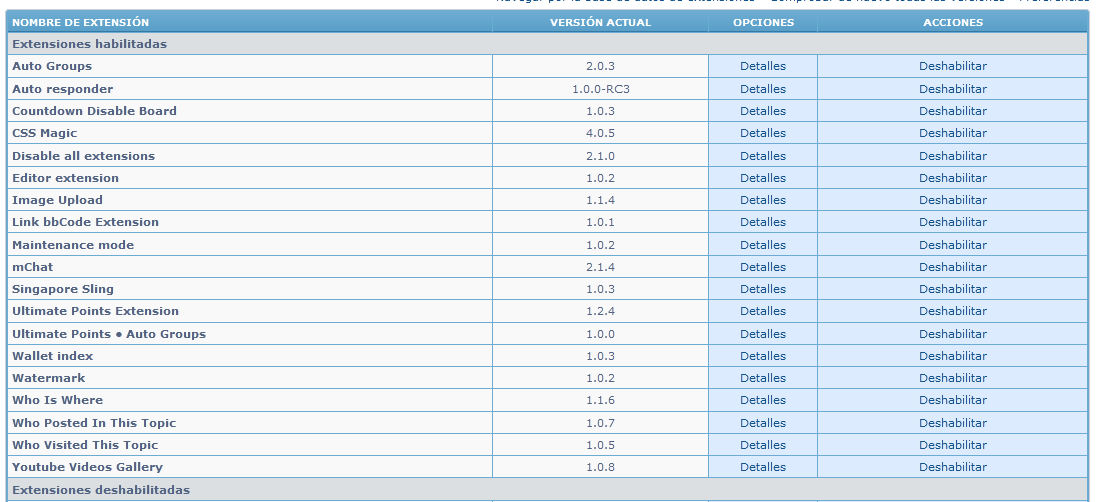This screenshot has height=502, width=1099.
Task: Deshabilitar the Editor extension
Action: pos(953,178)
